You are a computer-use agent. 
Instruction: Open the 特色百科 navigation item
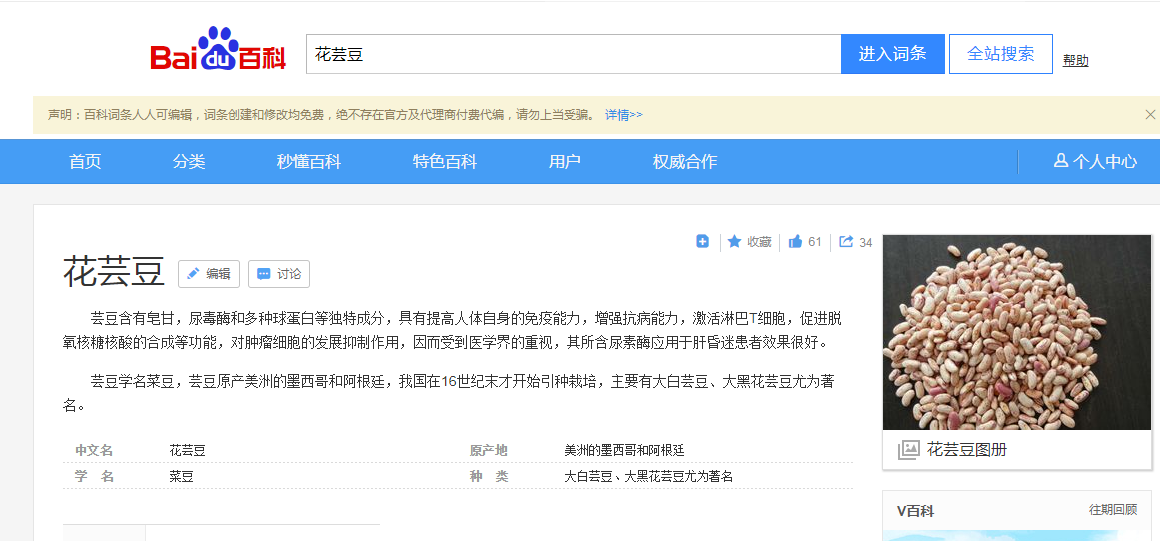pyautogui.click(x=445, y=161)
